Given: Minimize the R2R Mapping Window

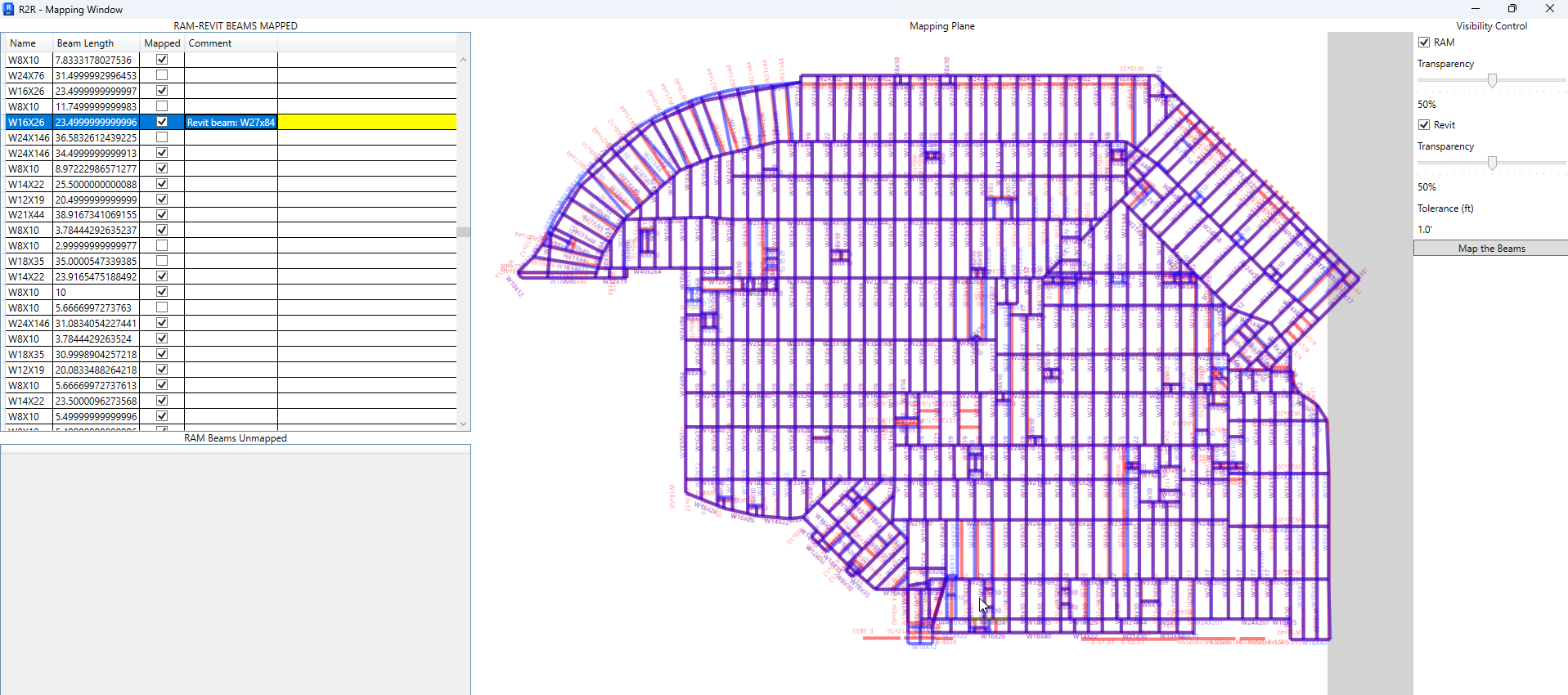Looking at the screenshot, I should [x=1475, y=9].
